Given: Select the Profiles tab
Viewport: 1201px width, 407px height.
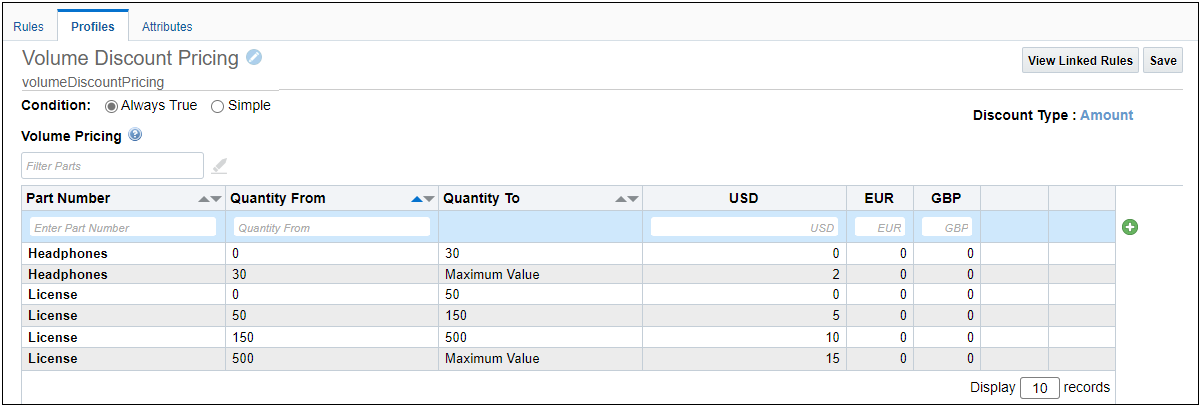Looking at the screenshot, I should coord(93,27).
